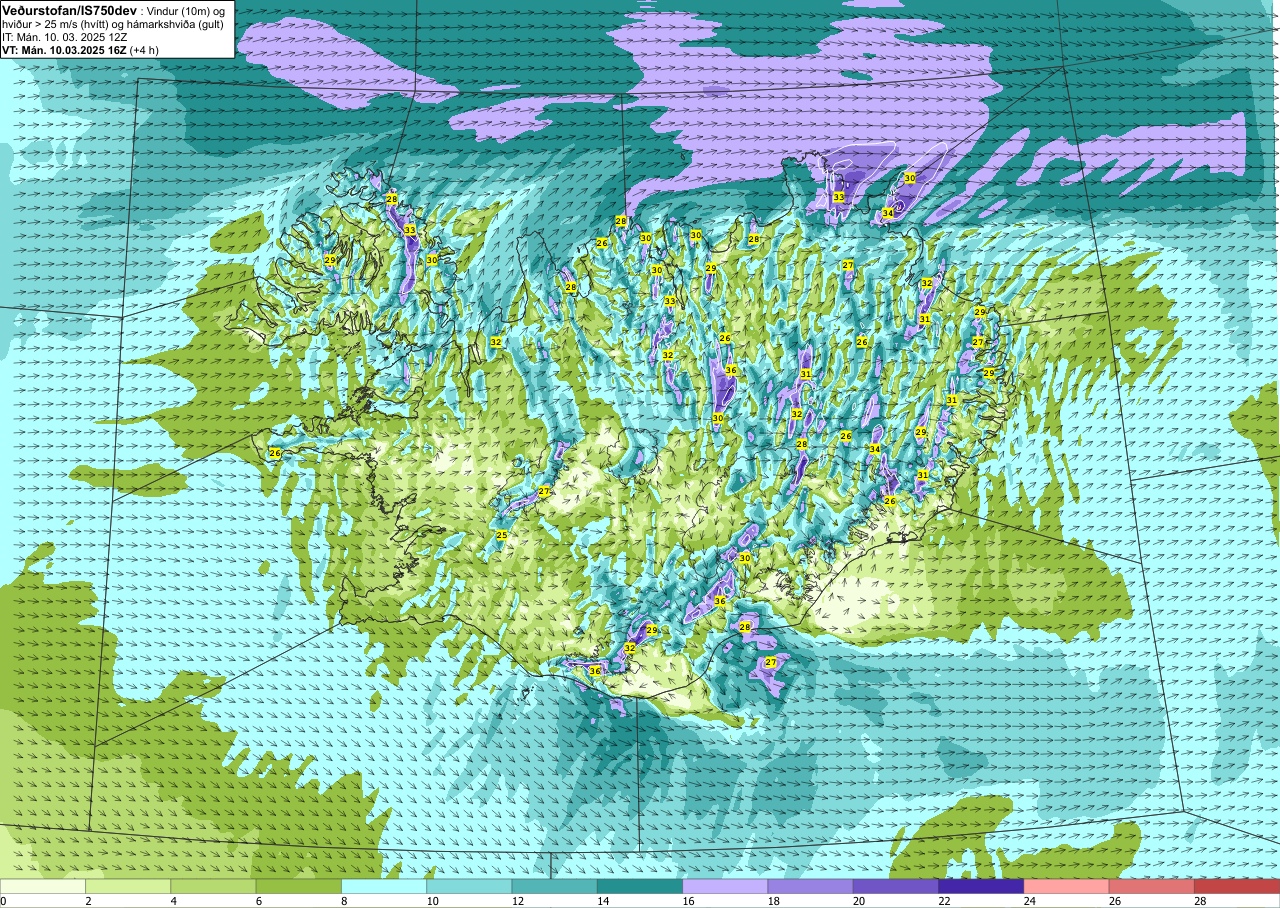Click the 24–26 m/s light pink legend swatch
This screenshot has height=908, width=1280.
click(1066, 886)
